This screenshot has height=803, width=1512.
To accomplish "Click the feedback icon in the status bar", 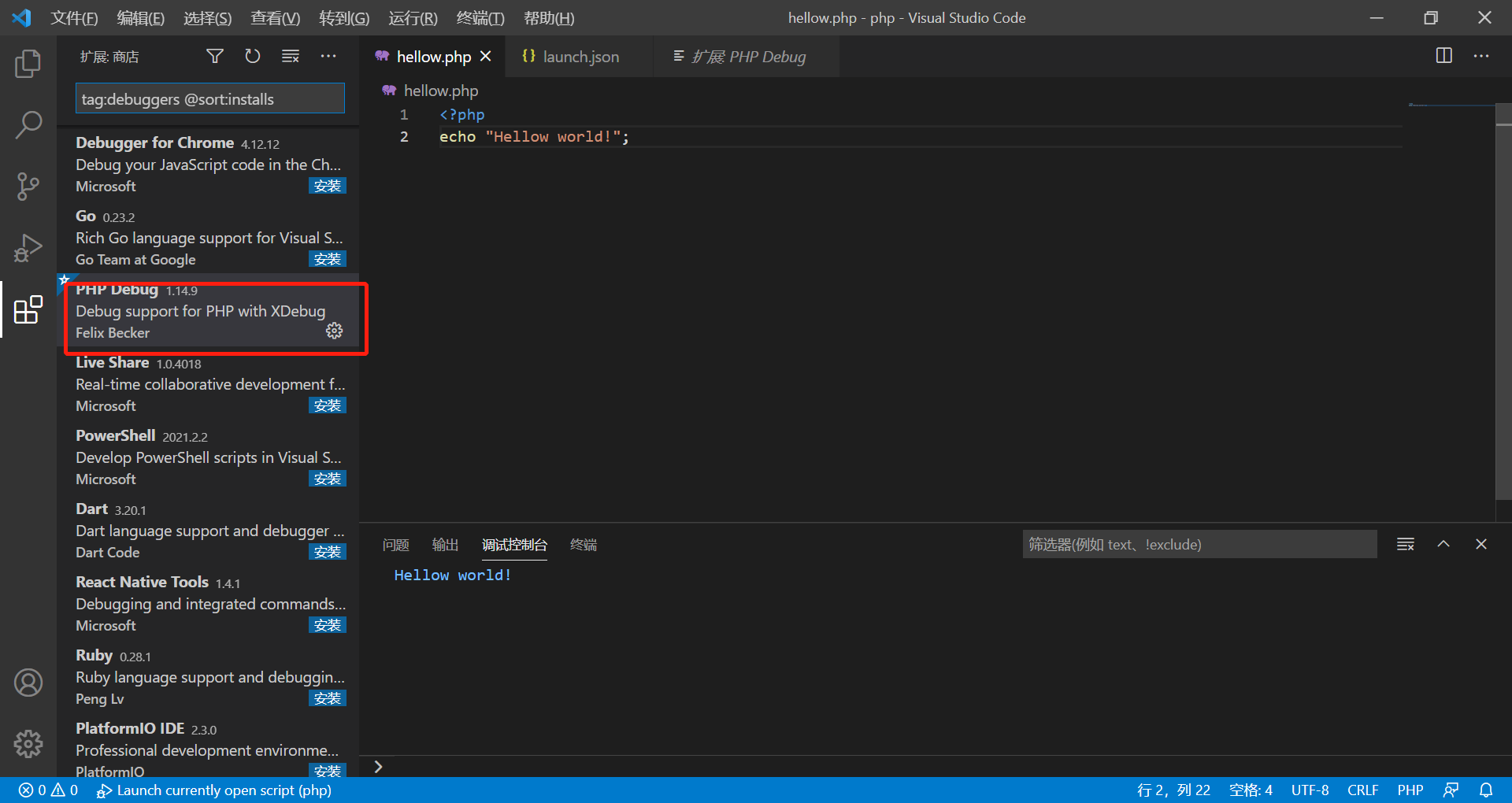I will point(1451,790).
